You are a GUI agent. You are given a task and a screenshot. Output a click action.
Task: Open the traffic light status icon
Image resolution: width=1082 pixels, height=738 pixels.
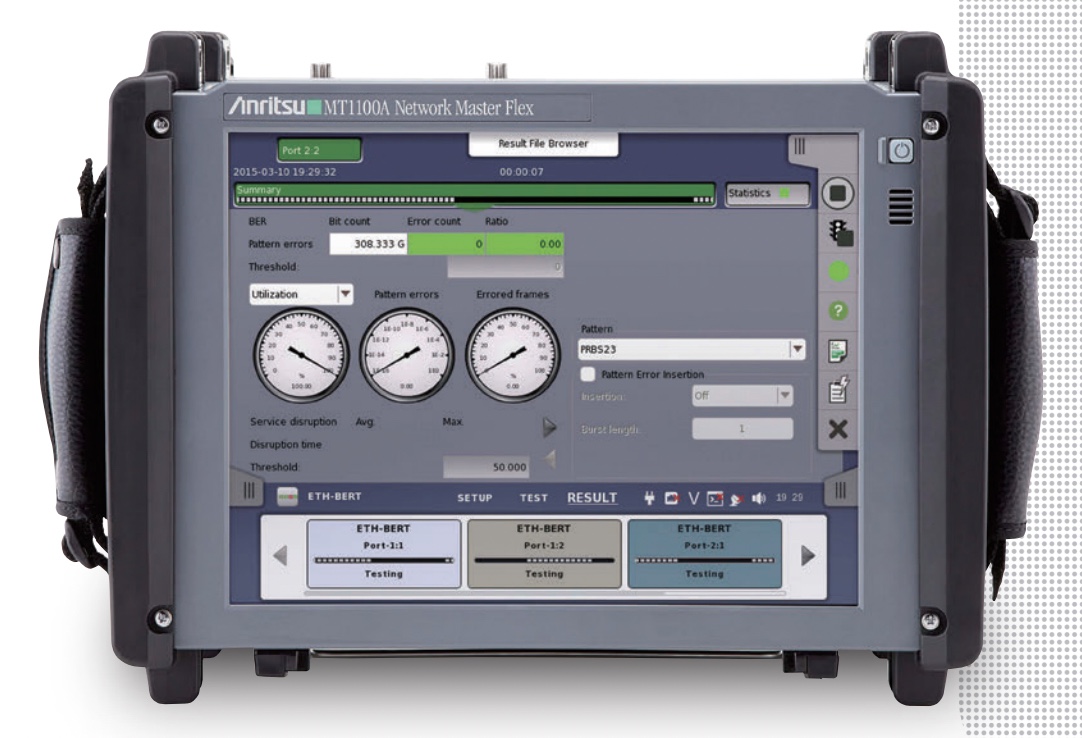839,233
